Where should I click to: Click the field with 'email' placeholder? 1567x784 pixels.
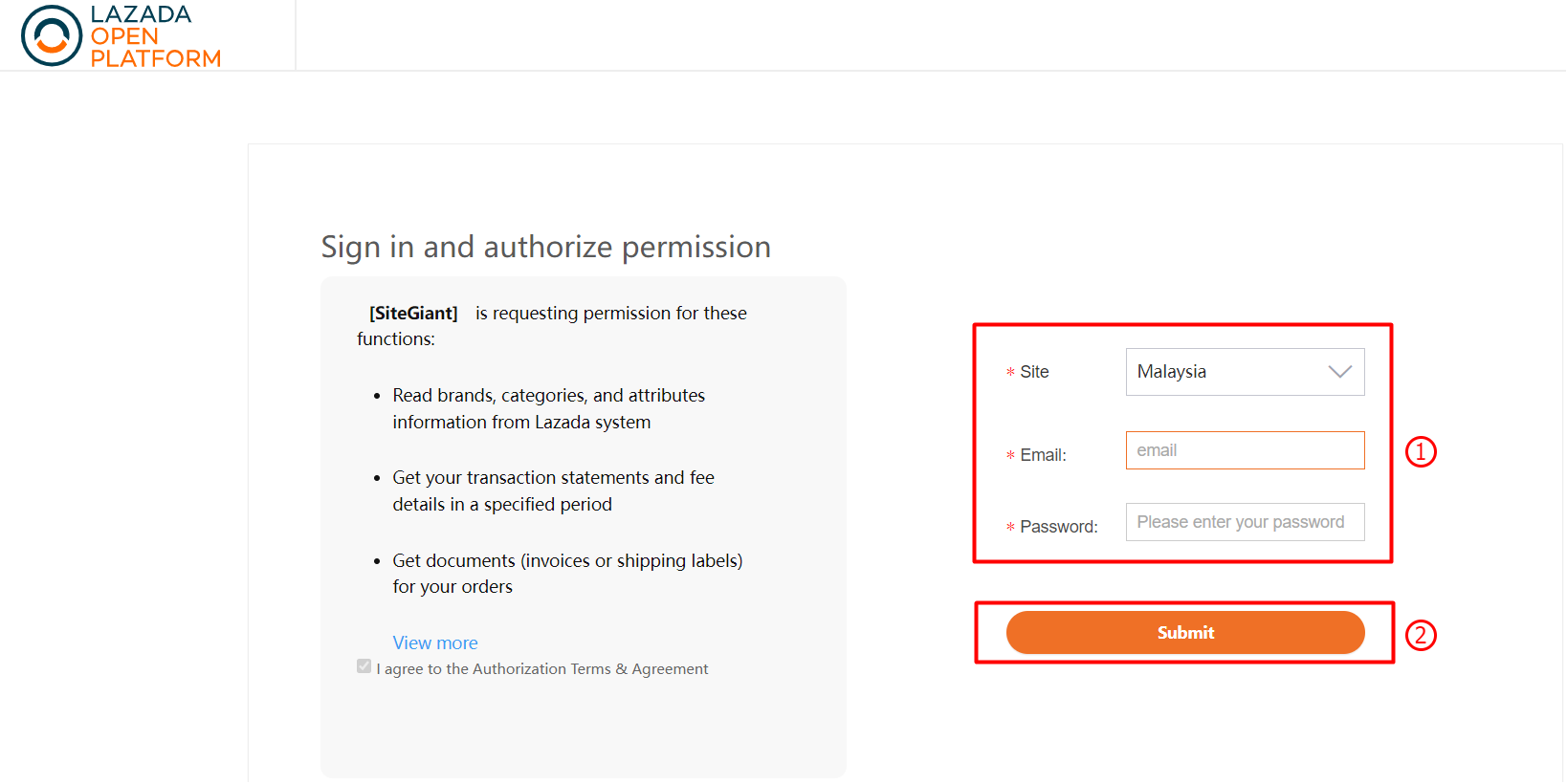pos(1244,449)
